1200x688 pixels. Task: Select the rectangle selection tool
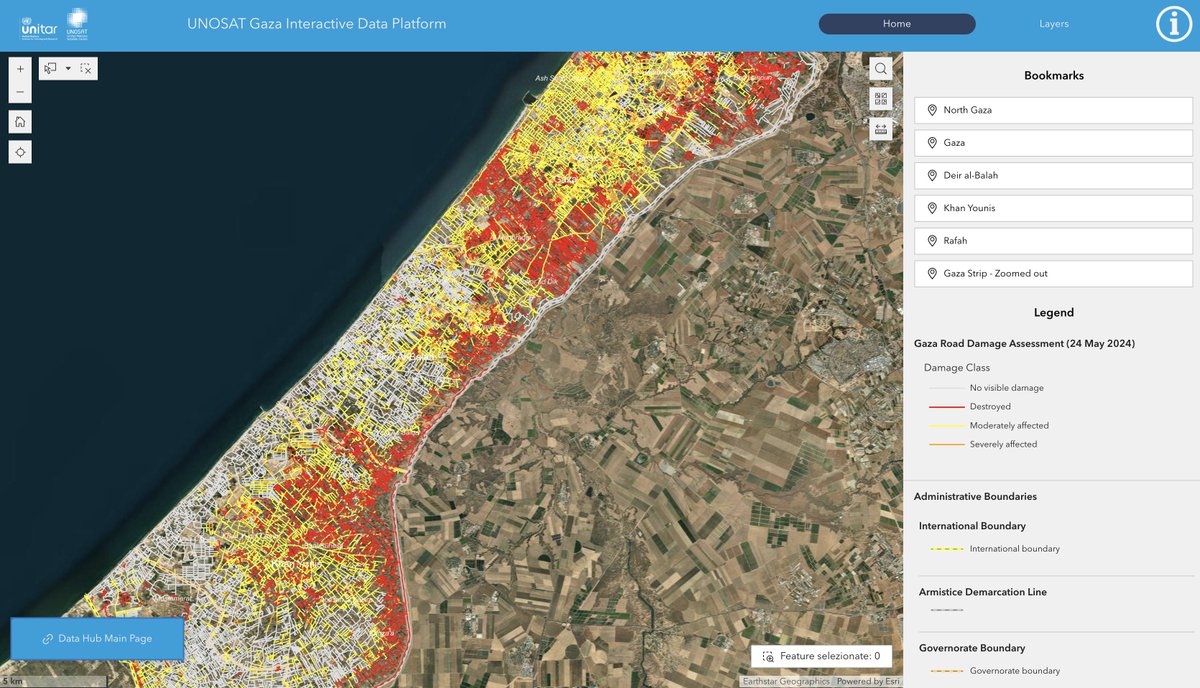click(x=48, y=68)
